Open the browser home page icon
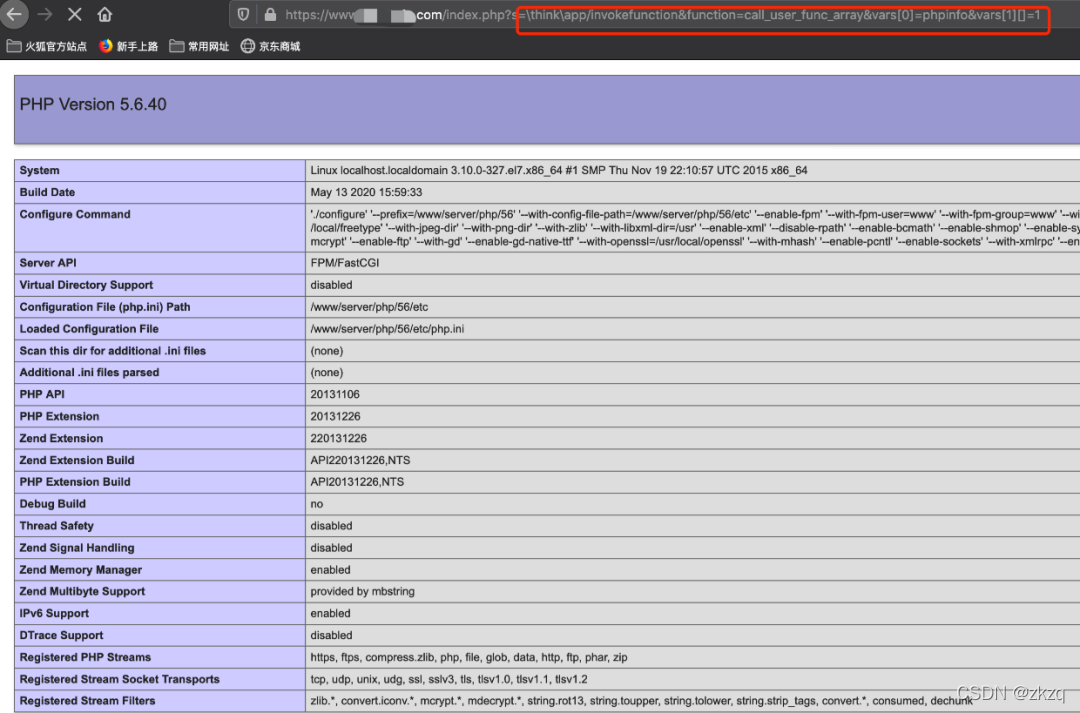Image resolution: width=1080 pixels, height=713 pixels. [x=105, y=14]
